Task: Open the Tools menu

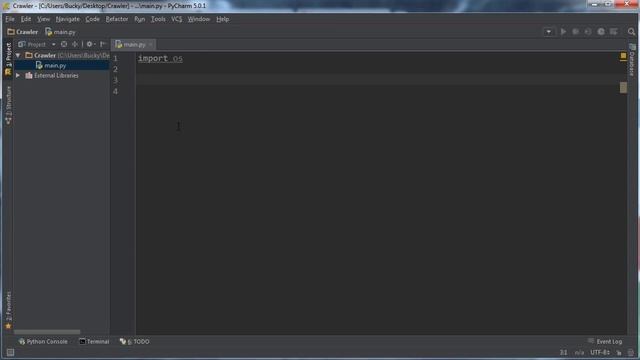Action: [x=158, y=19]
